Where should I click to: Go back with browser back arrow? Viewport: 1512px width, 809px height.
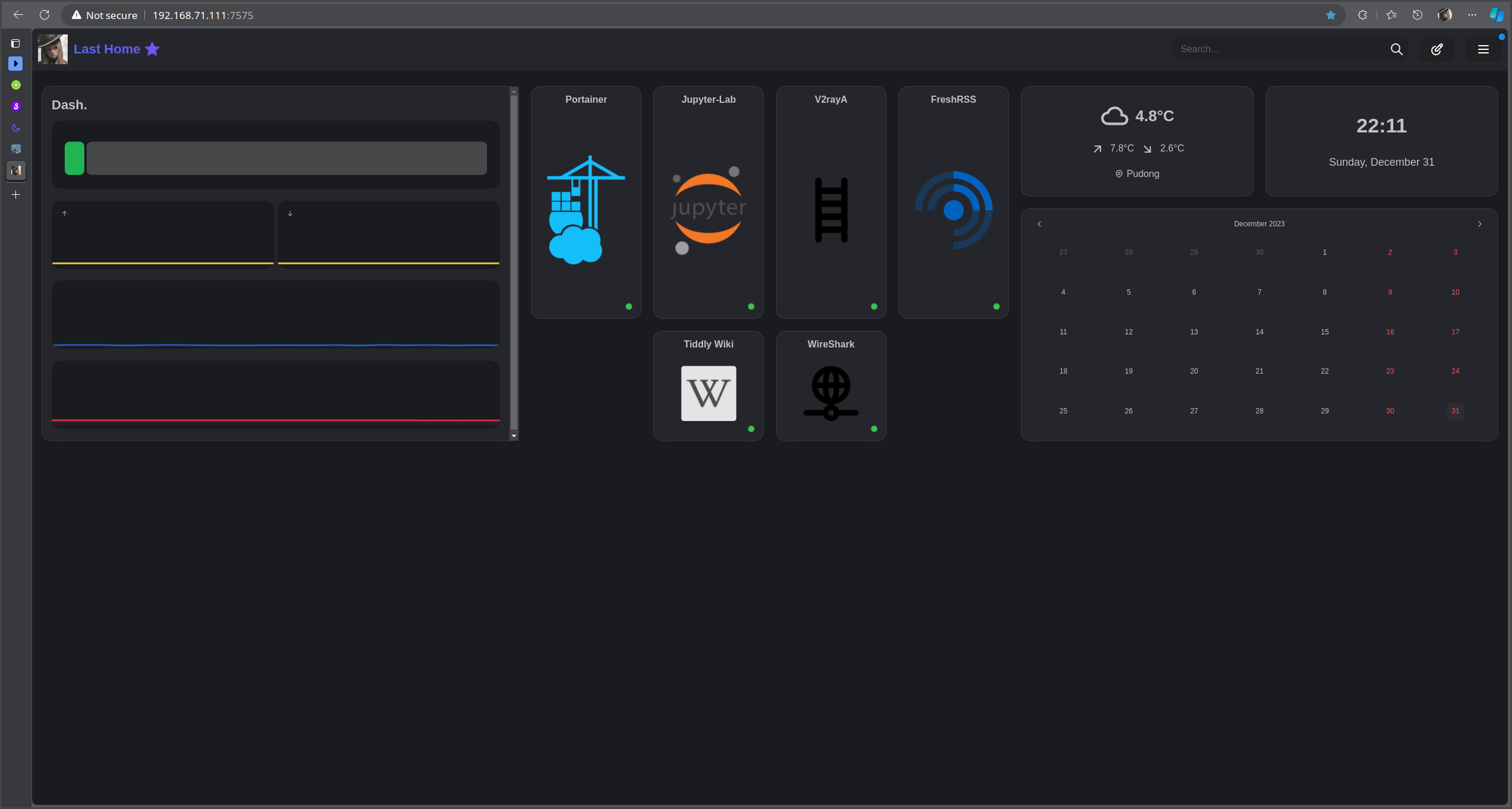[x=18, y=15]
